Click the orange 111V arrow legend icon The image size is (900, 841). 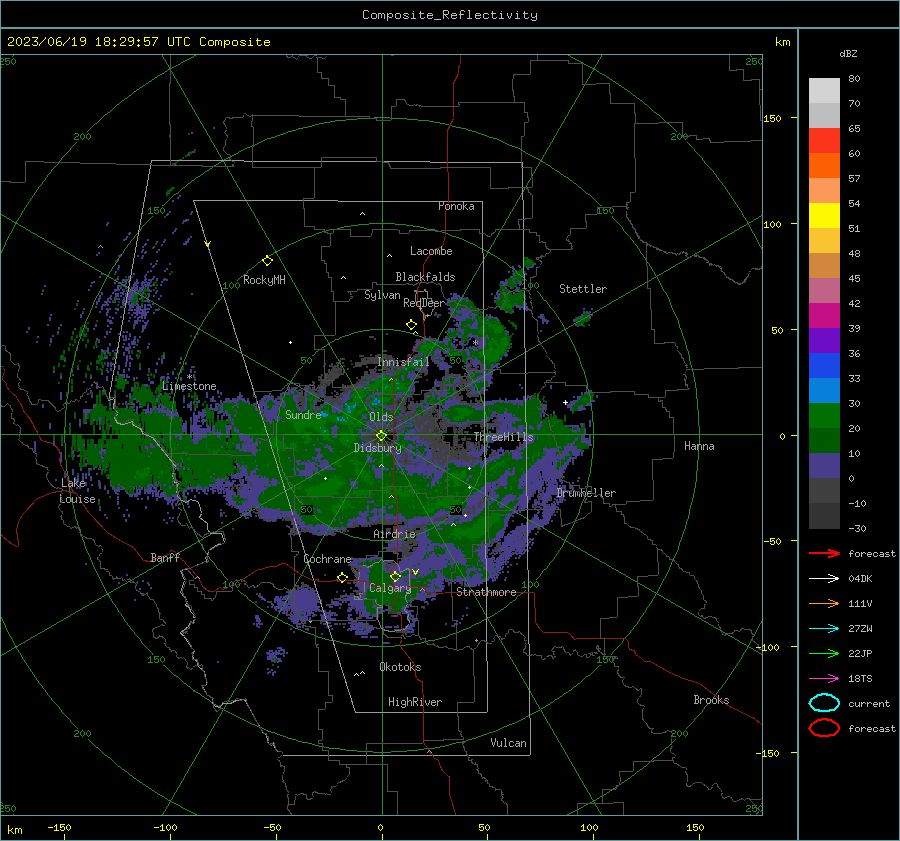824,603
